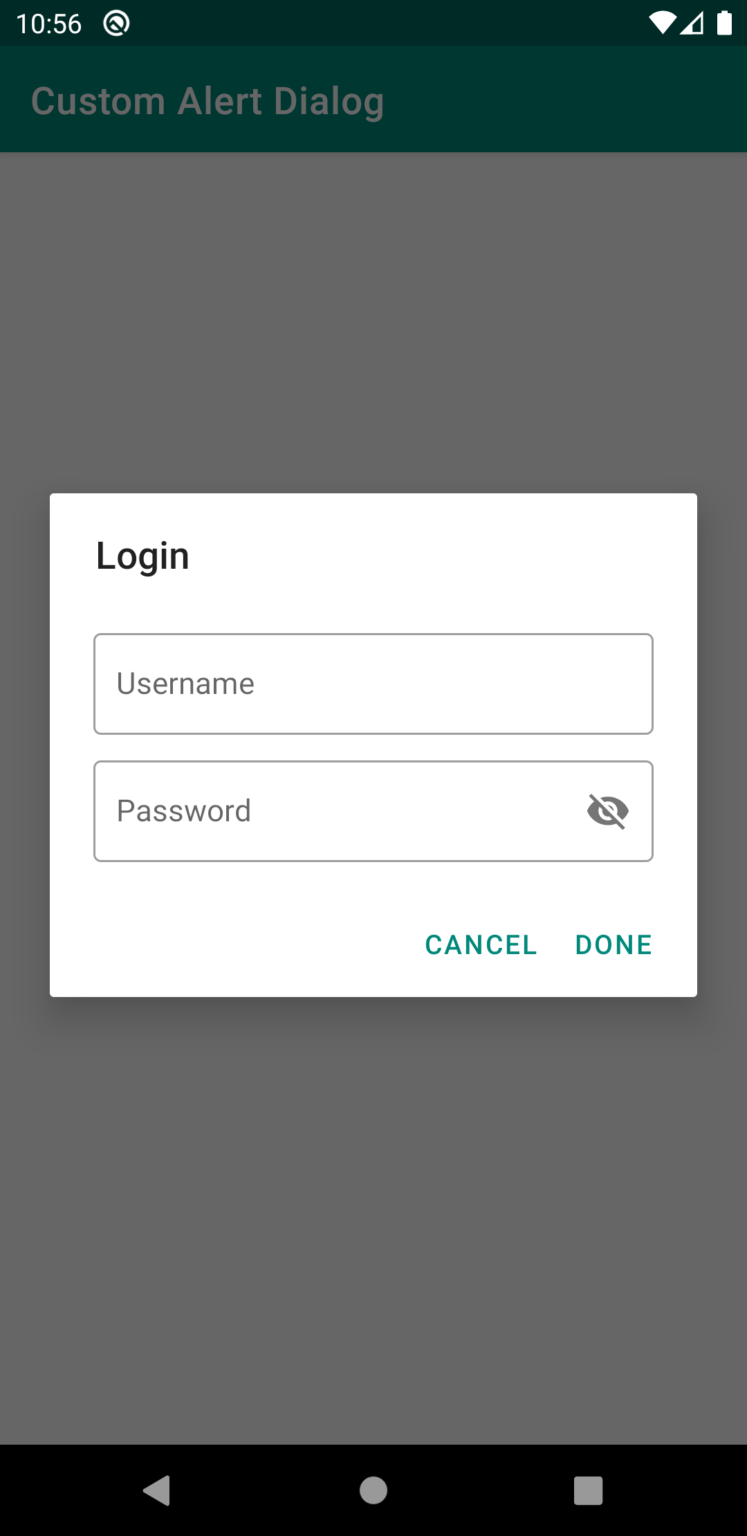Click blank dialog space beside Login heading
This screenshot has width=747, height=1536.
[440, 556]
